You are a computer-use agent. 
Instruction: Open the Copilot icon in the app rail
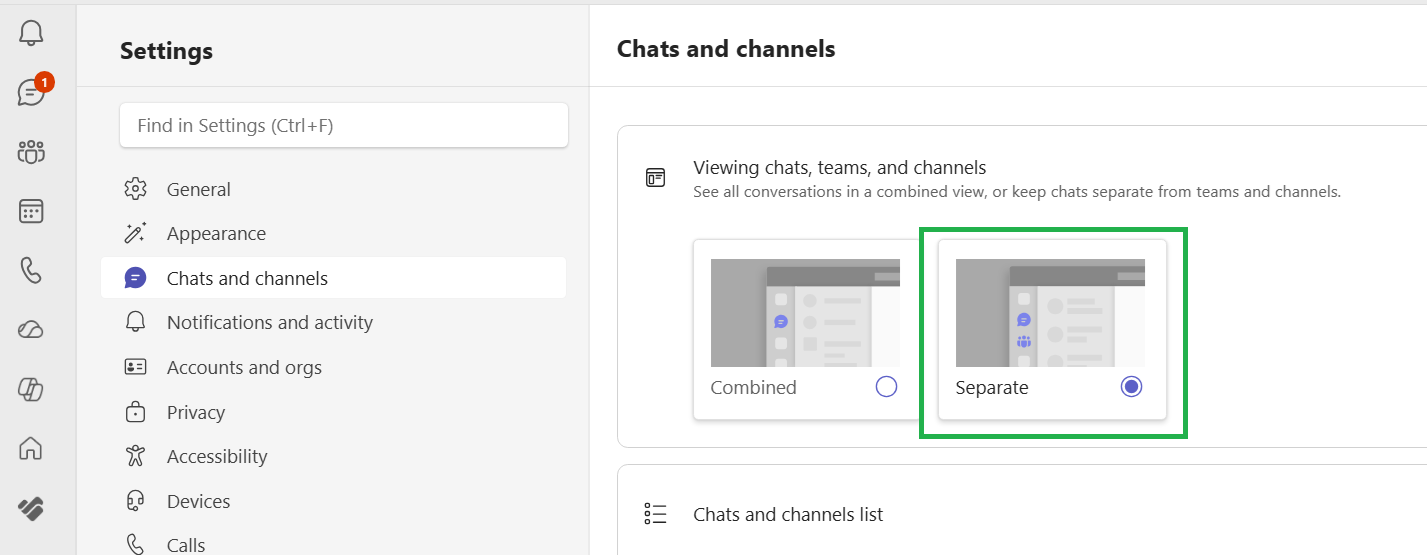(x=31, y=389)
